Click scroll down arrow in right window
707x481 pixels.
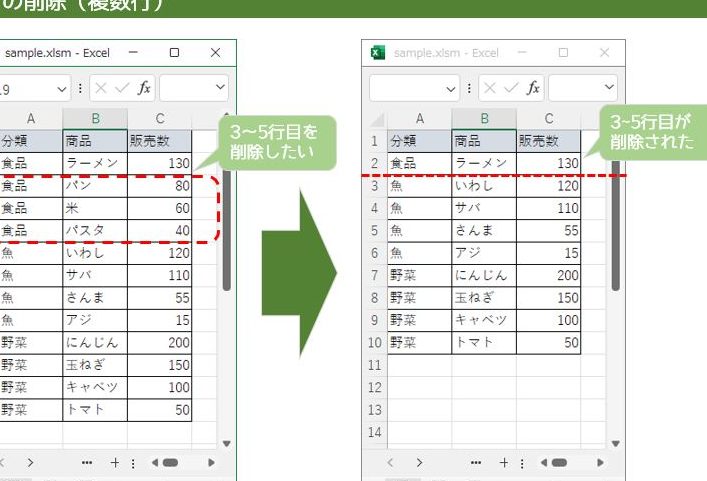pyautogui.click(x=616, y=444)
